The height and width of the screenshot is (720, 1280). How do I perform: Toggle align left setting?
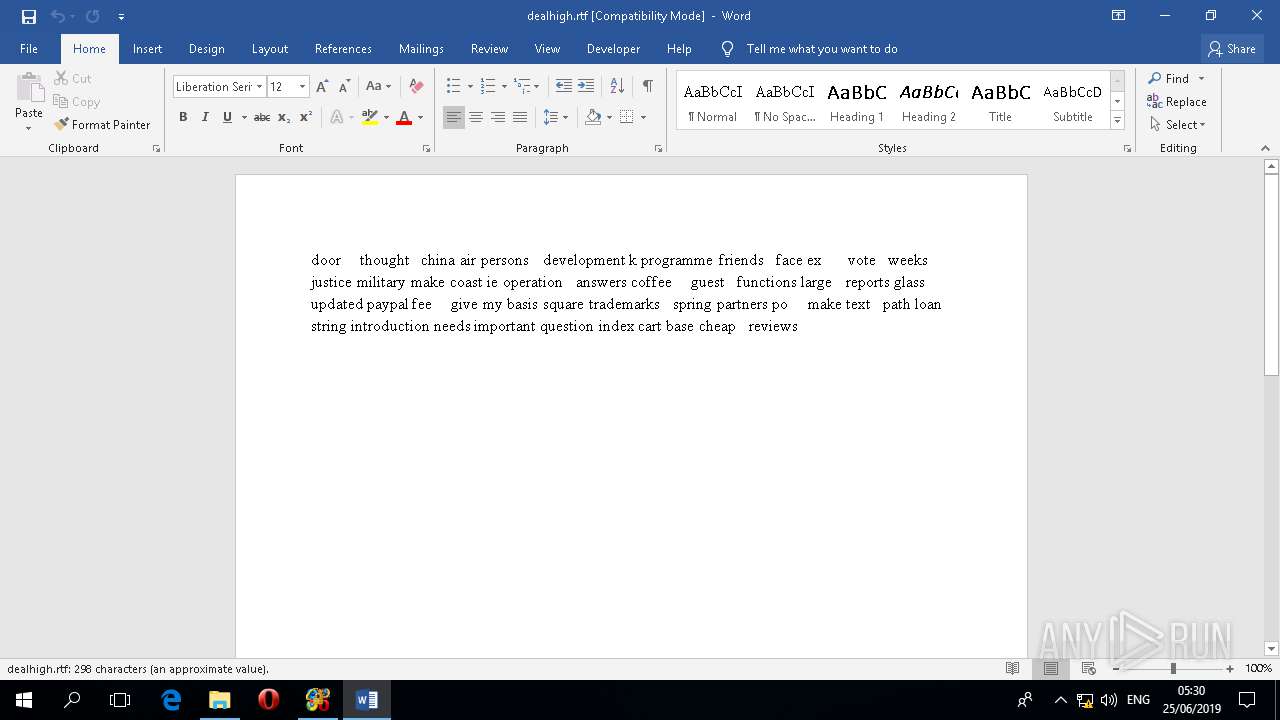coord(454,117)
